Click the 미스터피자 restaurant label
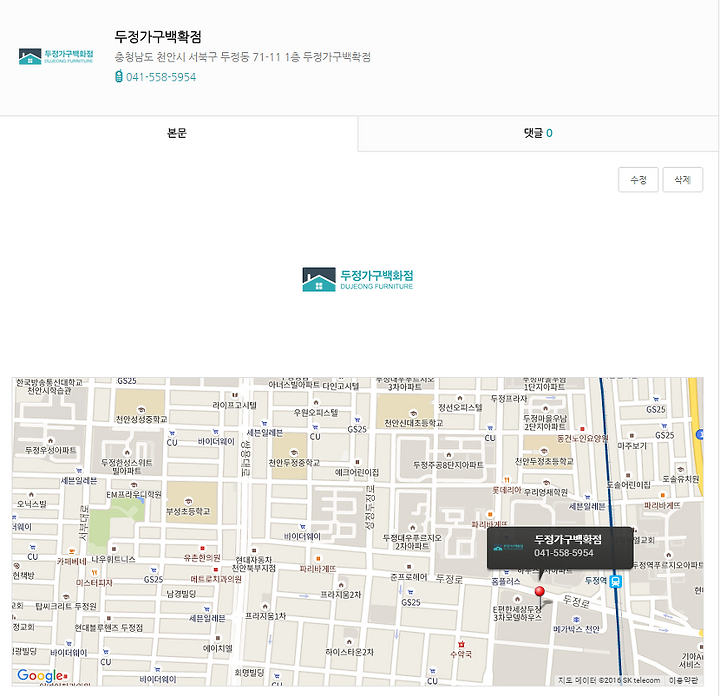 95,583
